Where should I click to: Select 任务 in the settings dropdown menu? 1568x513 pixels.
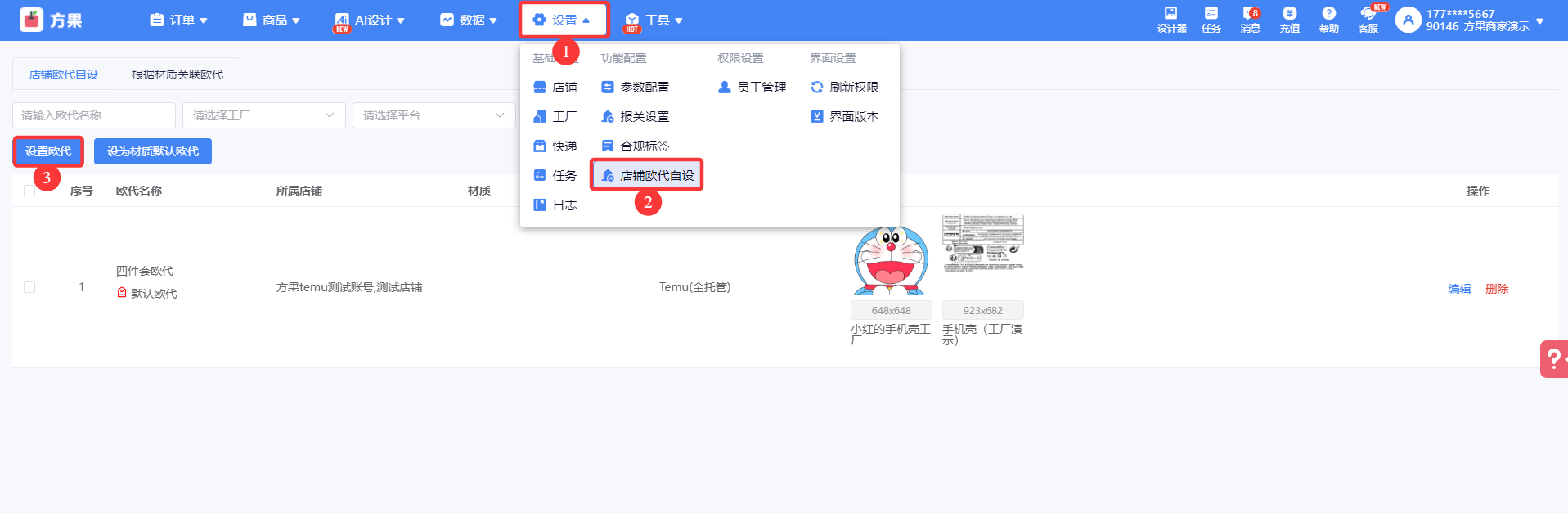click(x=555, y=175)
